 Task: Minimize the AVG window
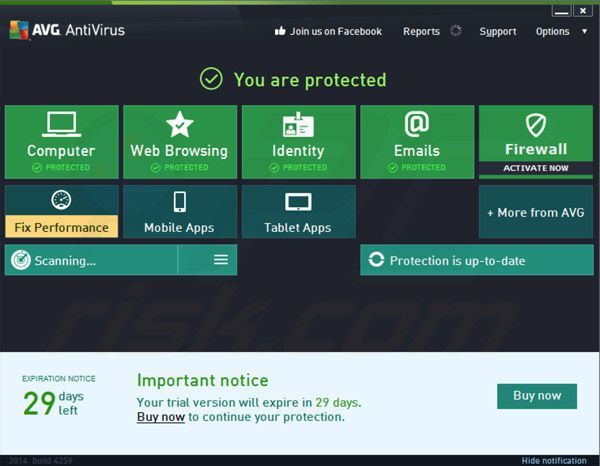pyautogui.click(x=561, y=11)
